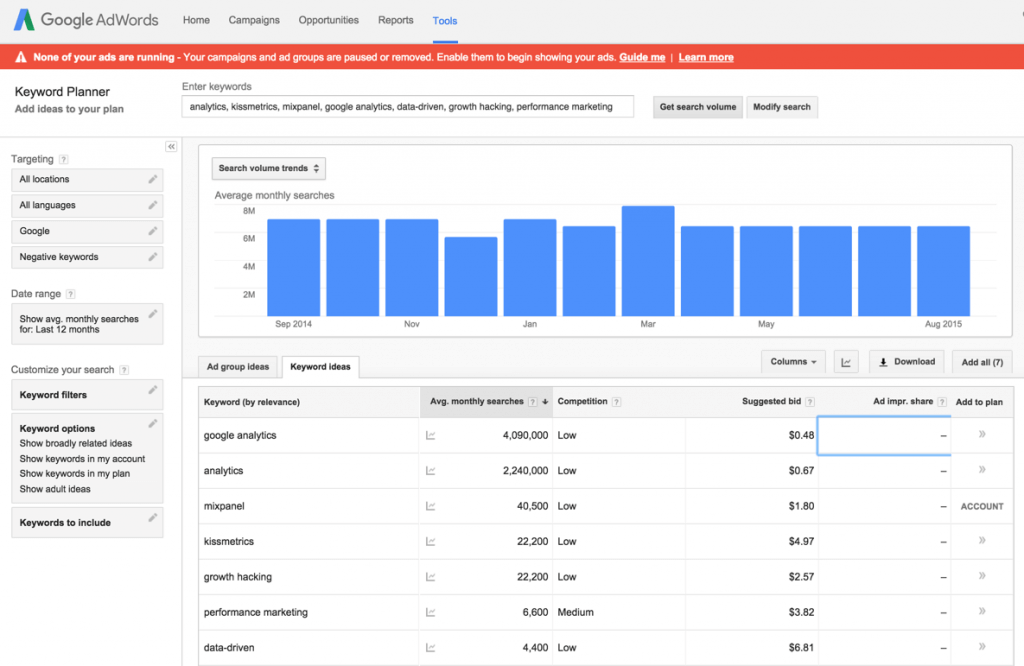
Task: Follow the Learn more link
Action: point(706,57)
